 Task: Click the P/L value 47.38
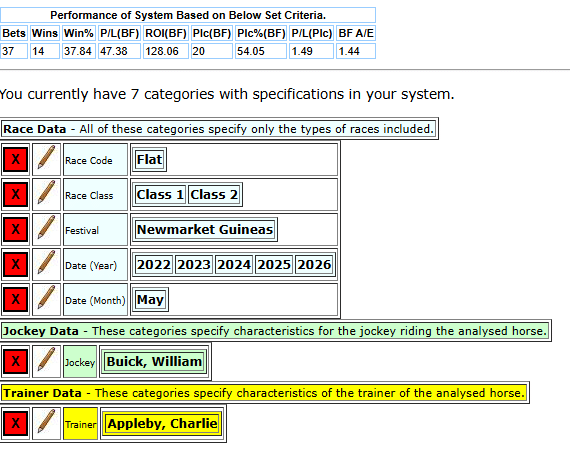point(119,51)
